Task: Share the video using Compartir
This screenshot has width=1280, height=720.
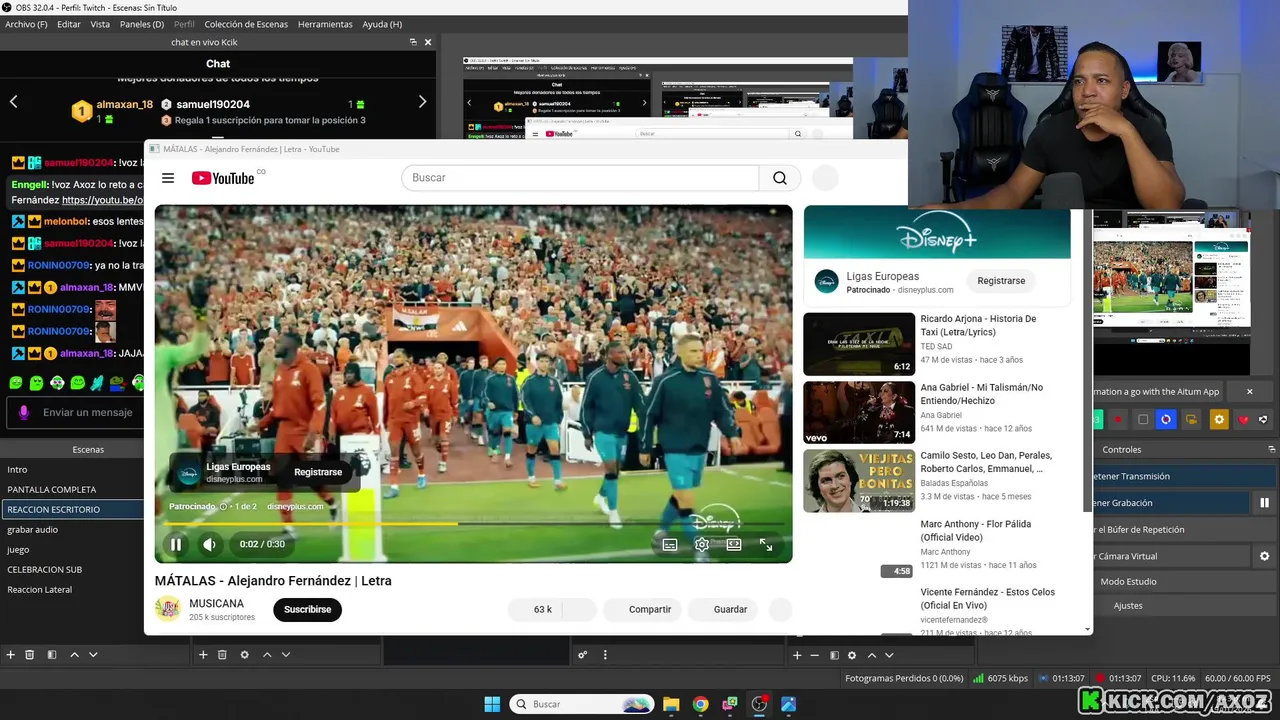Action: [643, 609]
